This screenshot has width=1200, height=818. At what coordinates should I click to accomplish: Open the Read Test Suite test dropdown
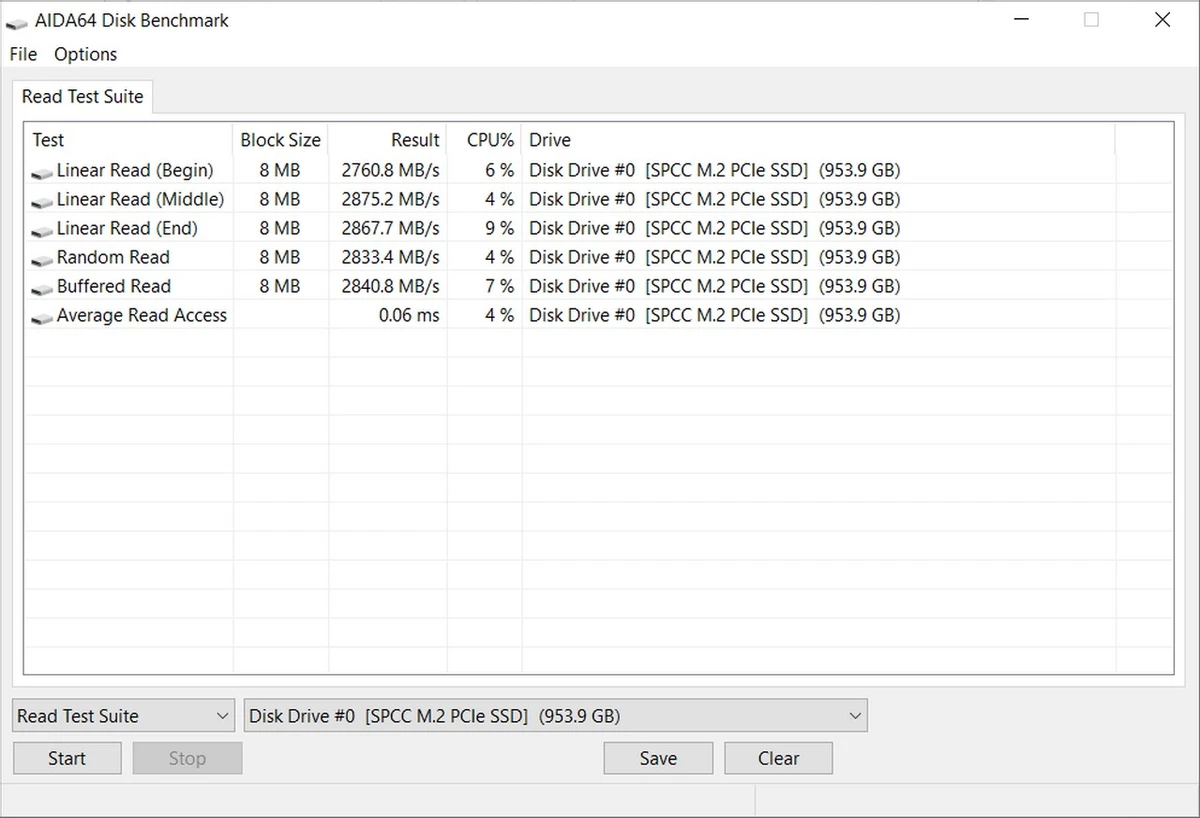click(124, 716)
